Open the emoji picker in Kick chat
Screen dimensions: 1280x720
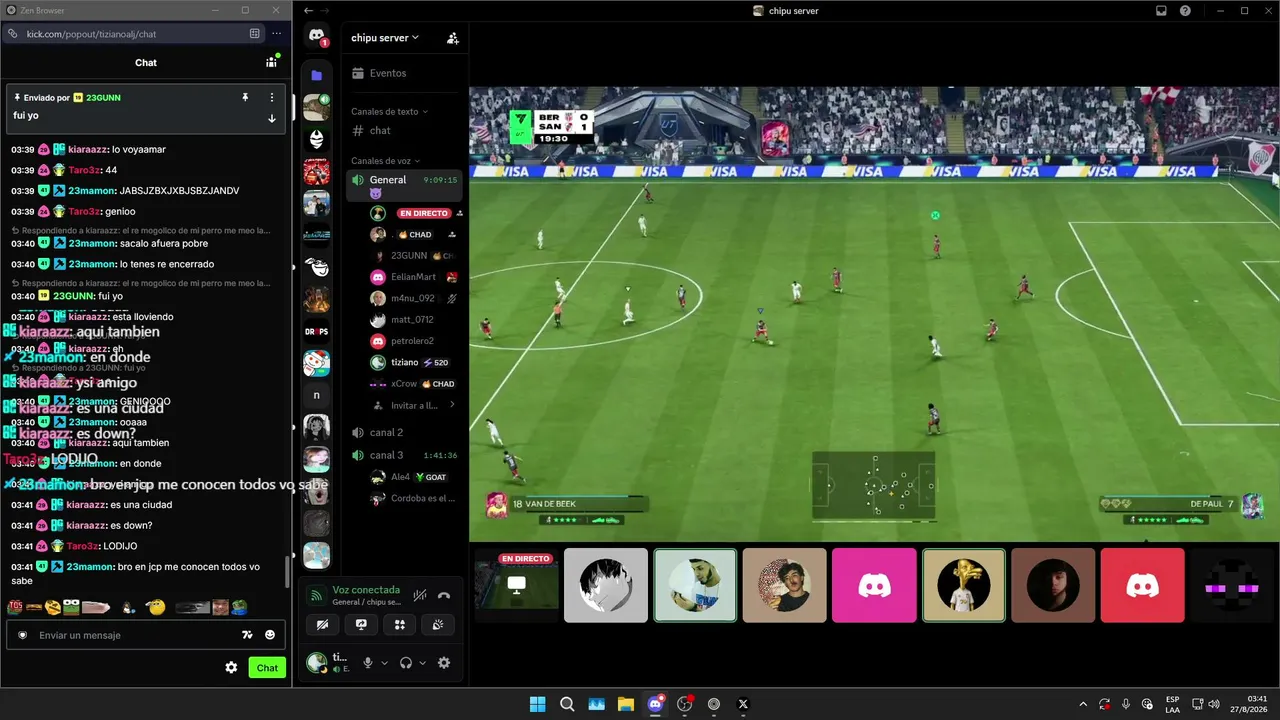(x=270, y=635)
